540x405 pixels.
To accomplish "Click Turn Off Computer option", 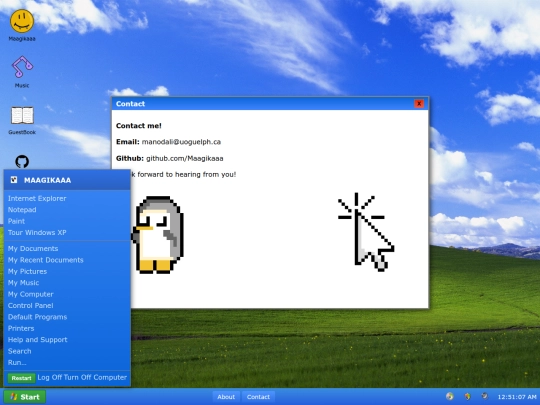I will point(95,377).
